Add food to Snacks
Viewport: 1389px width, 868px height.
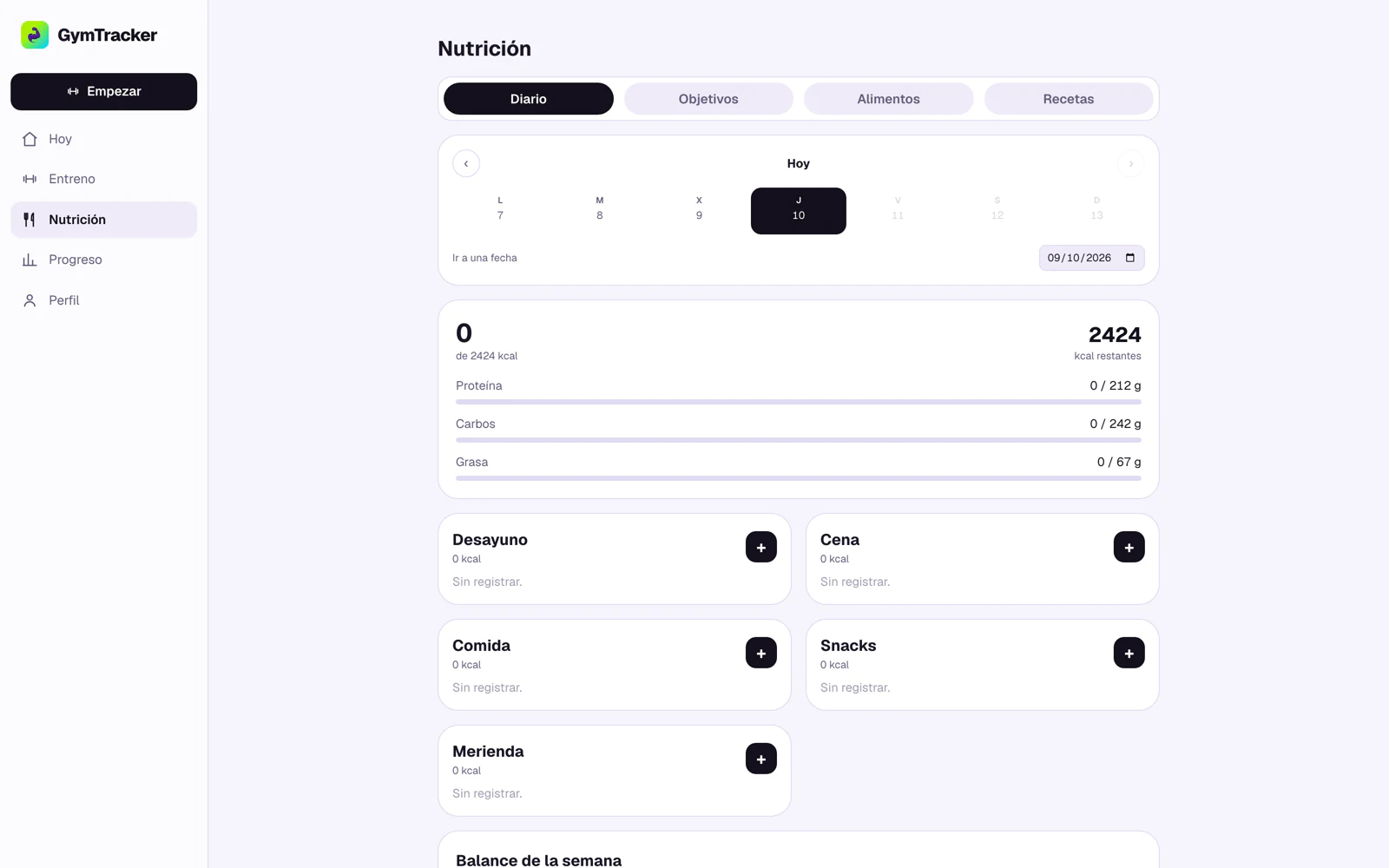pos(1129,653)
